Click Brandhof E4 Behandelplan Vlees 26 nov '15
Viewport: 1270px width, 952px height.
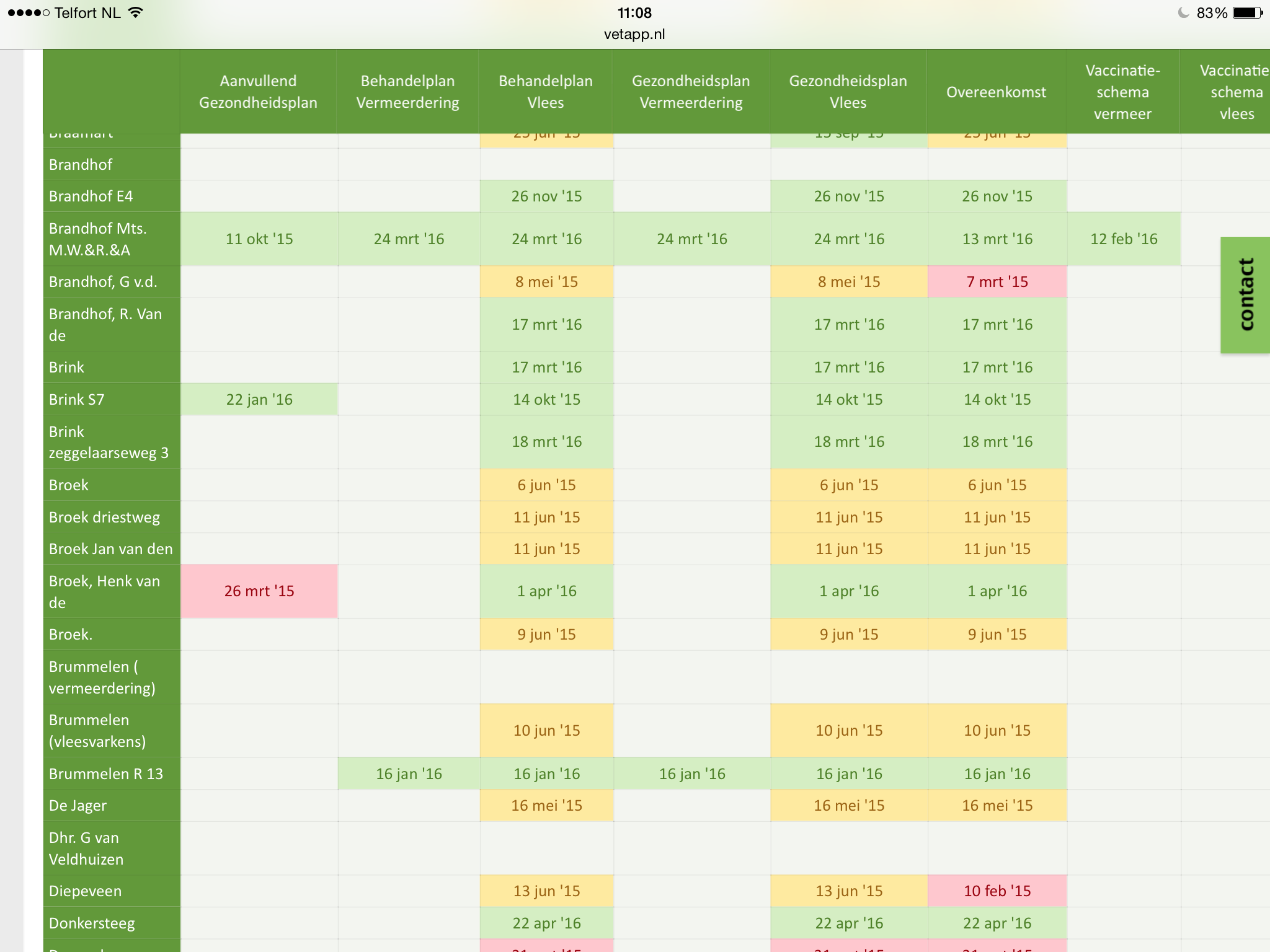coord(546,196)
